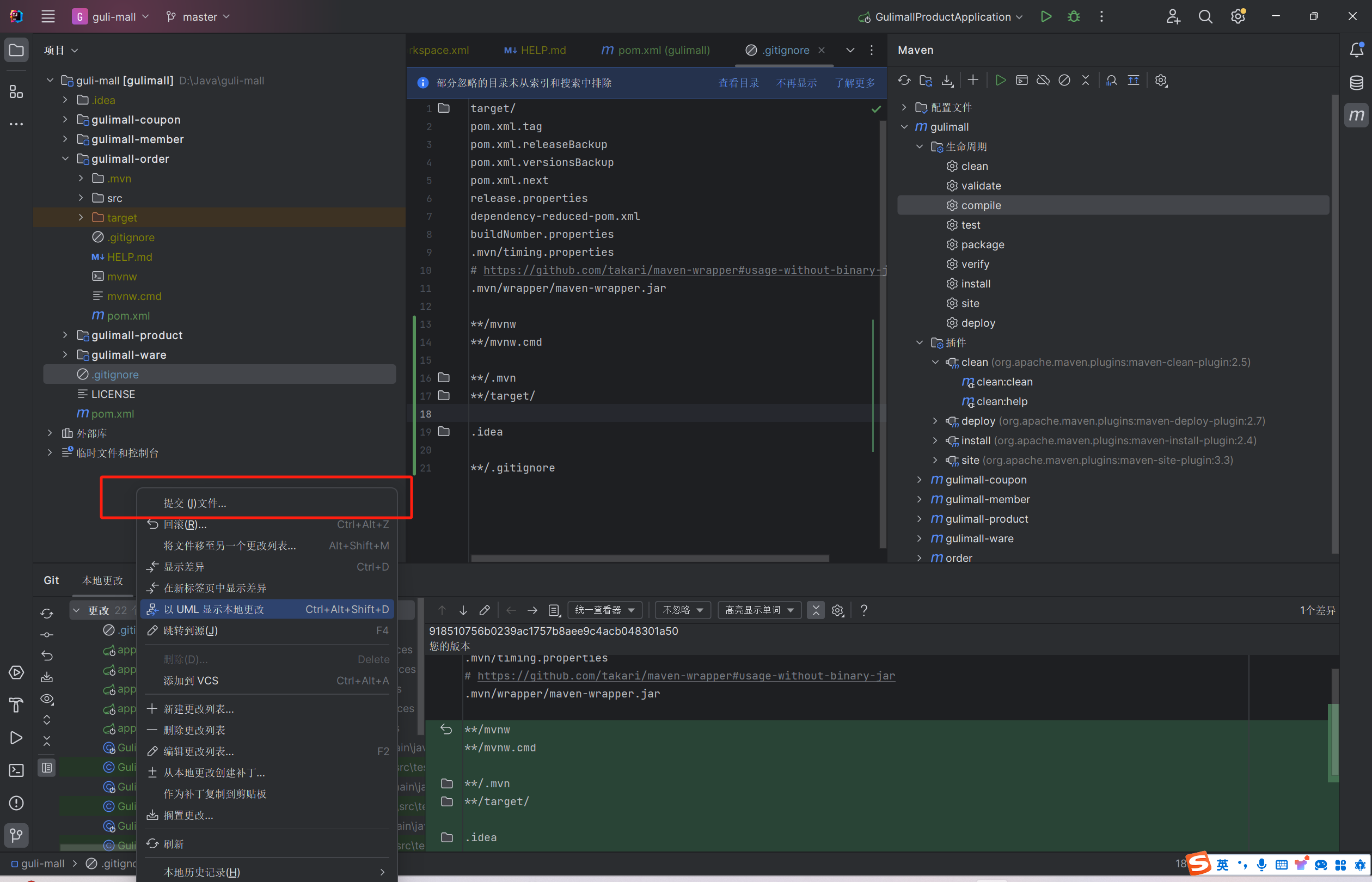This screenshot has width=1372, height=882.
Task: Choose Show Diff entry in context menu
Action: 267,566
